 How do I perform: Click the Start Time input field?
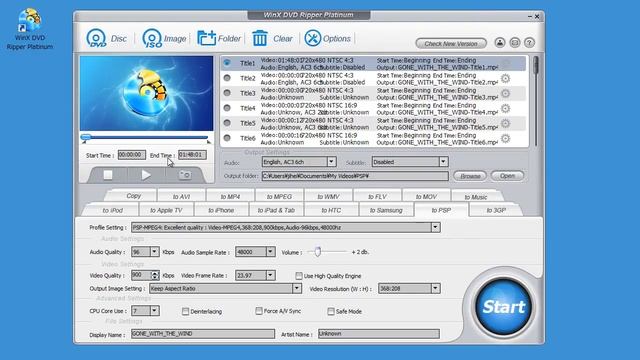131,155
